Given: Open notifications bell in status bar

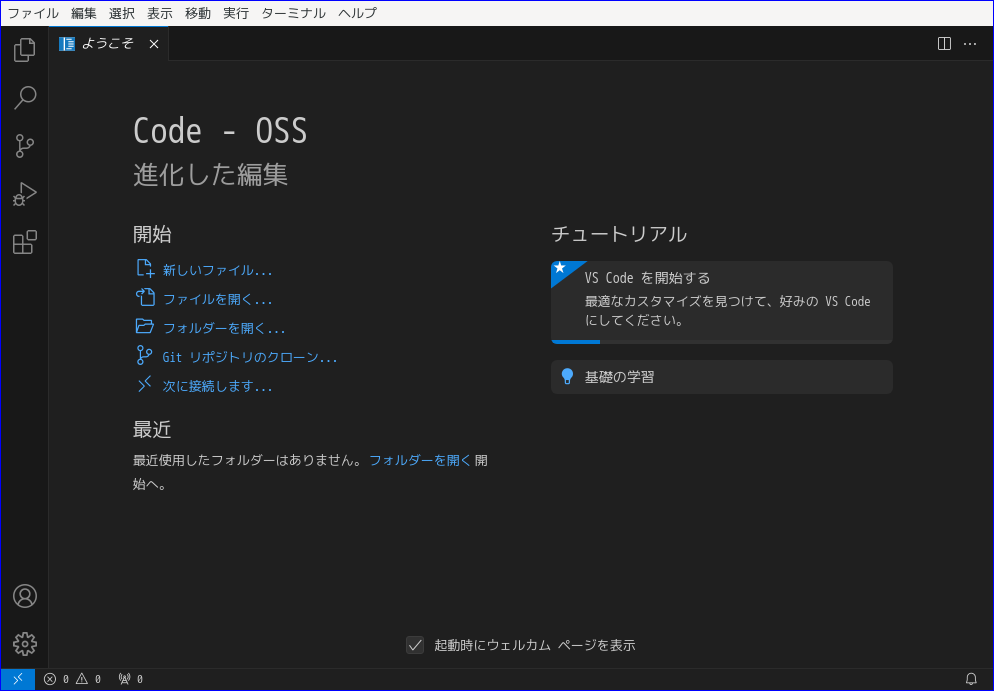Looking at the screenshot, I should point(971,679).
